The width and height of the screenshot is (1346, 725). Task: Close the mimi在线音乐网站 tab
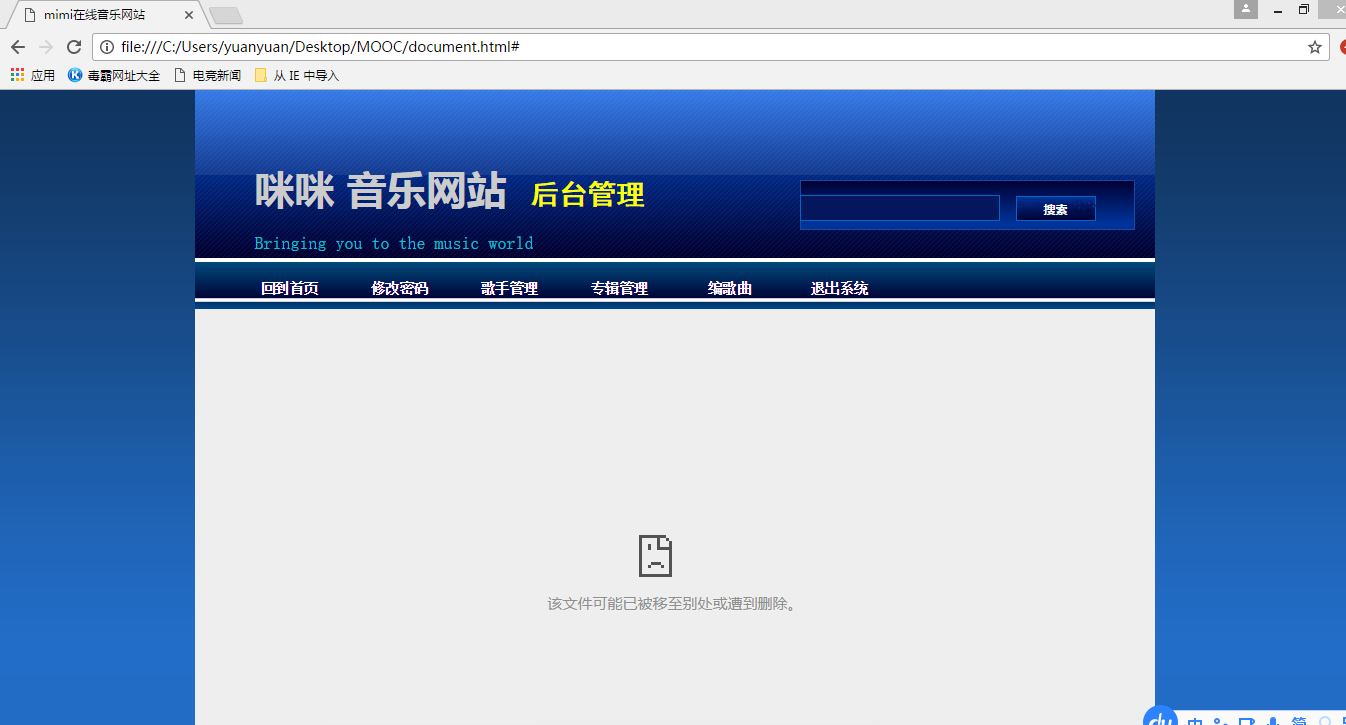pyautogui.click(x=189, y=15)
